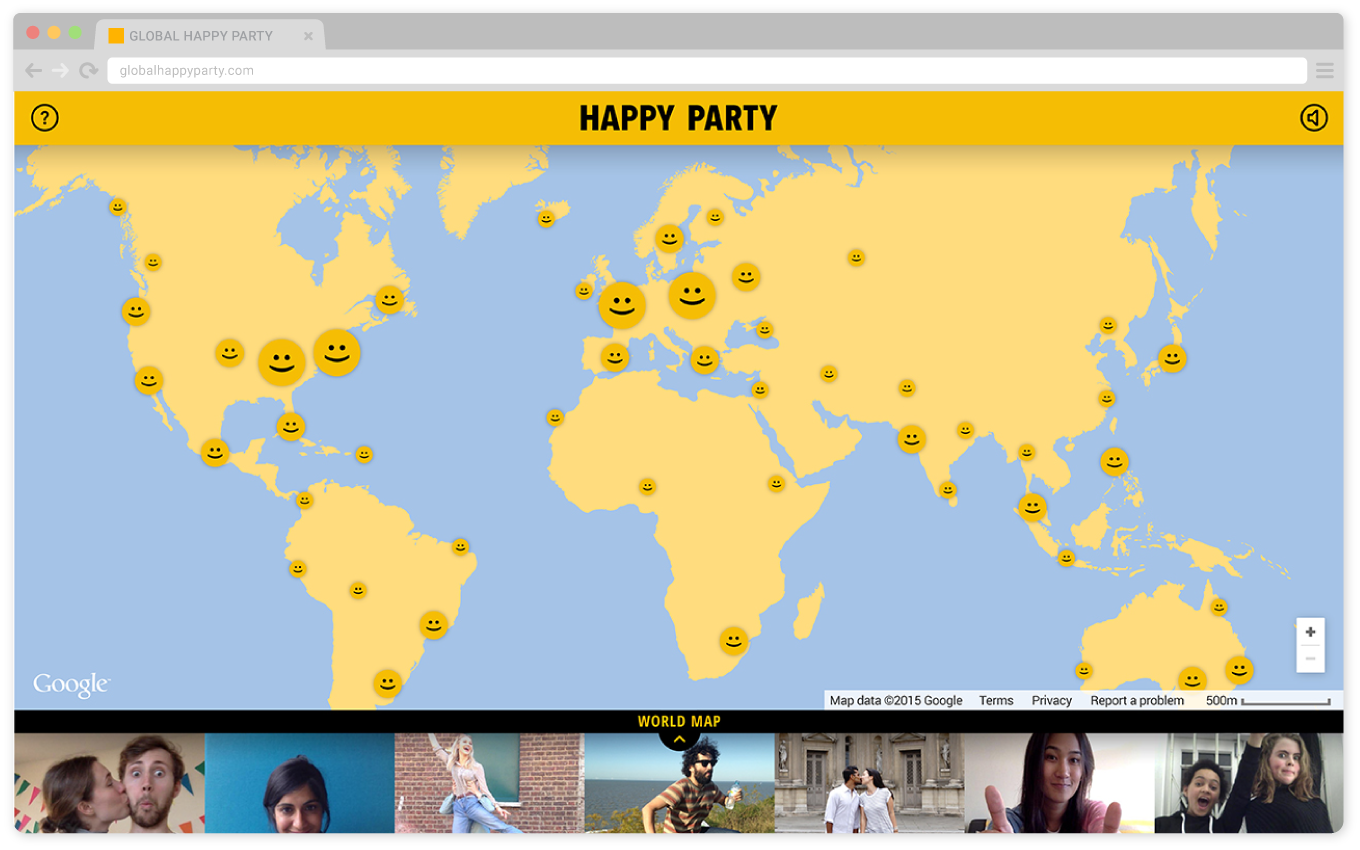Click the smiley over Alaska
1360x850 pixels.
coord(118,207)
